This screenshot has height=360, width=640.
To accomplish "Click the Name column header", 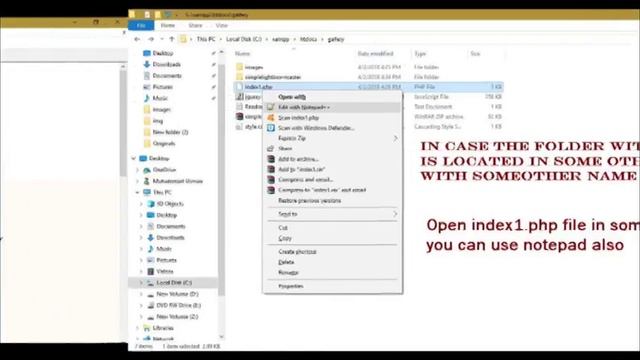I will pyautogui.click(x=242, y=53).
